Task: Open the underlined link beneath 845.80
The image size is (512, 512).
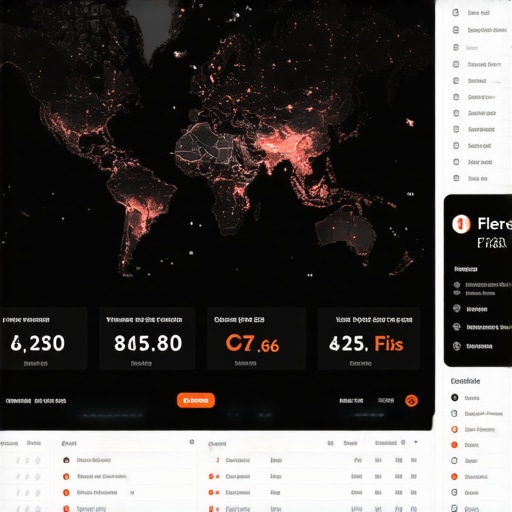Action: [x=141, y=363]
